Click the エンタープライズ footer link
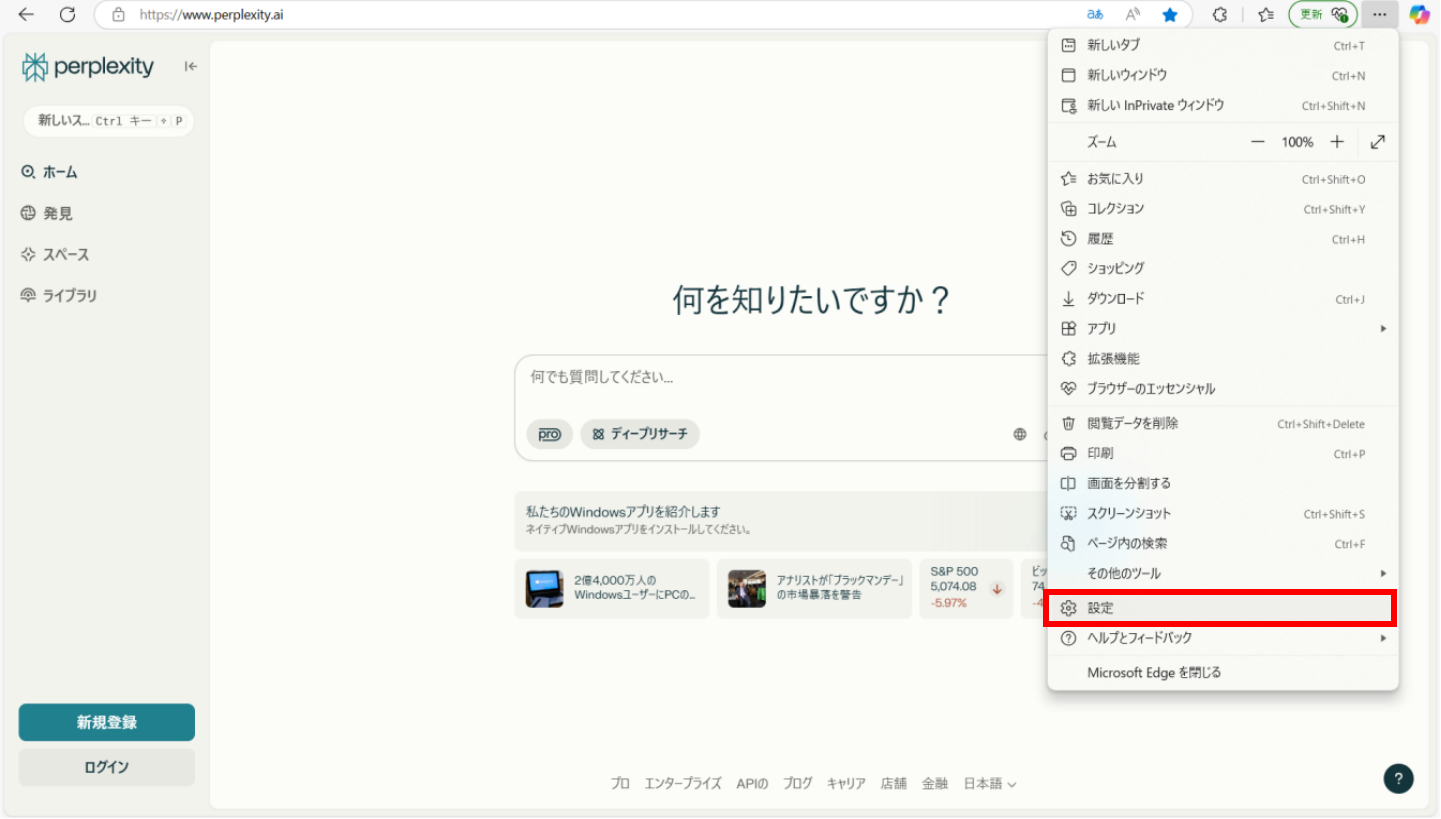 pyautogui.click(x=683, y=784)
